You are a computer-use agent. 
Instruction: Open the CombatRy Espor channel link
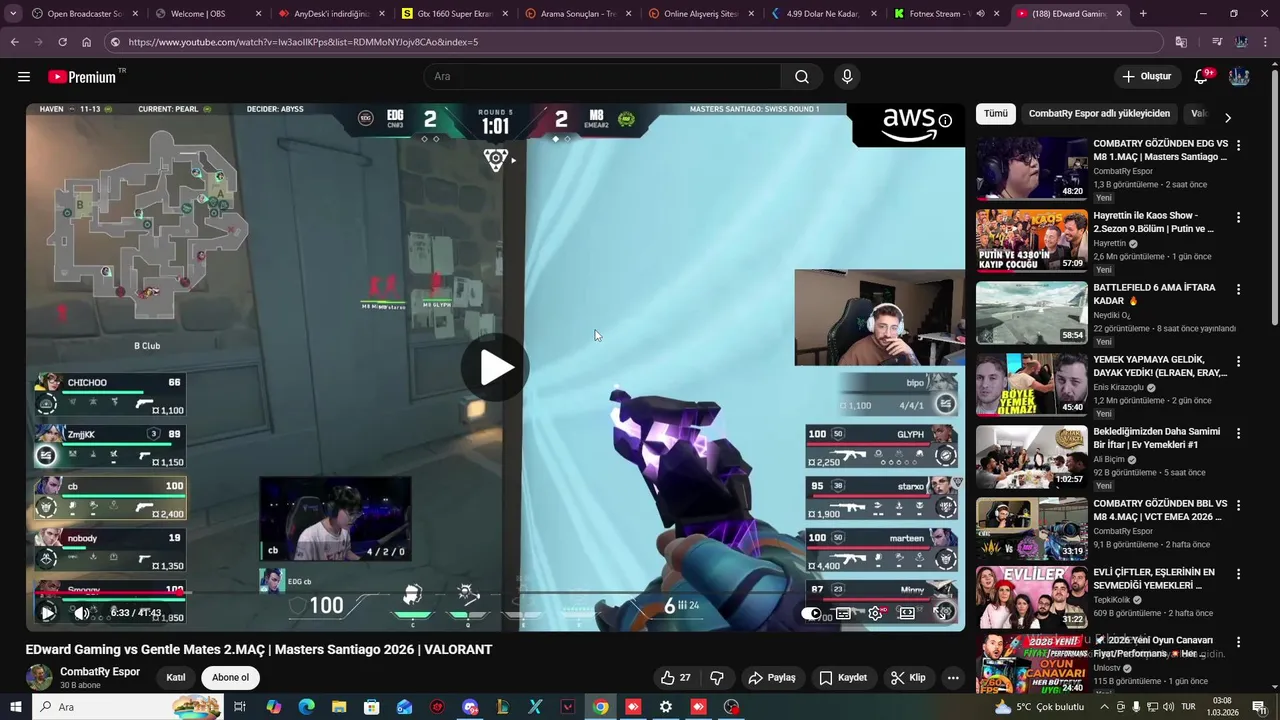(100, 672)
